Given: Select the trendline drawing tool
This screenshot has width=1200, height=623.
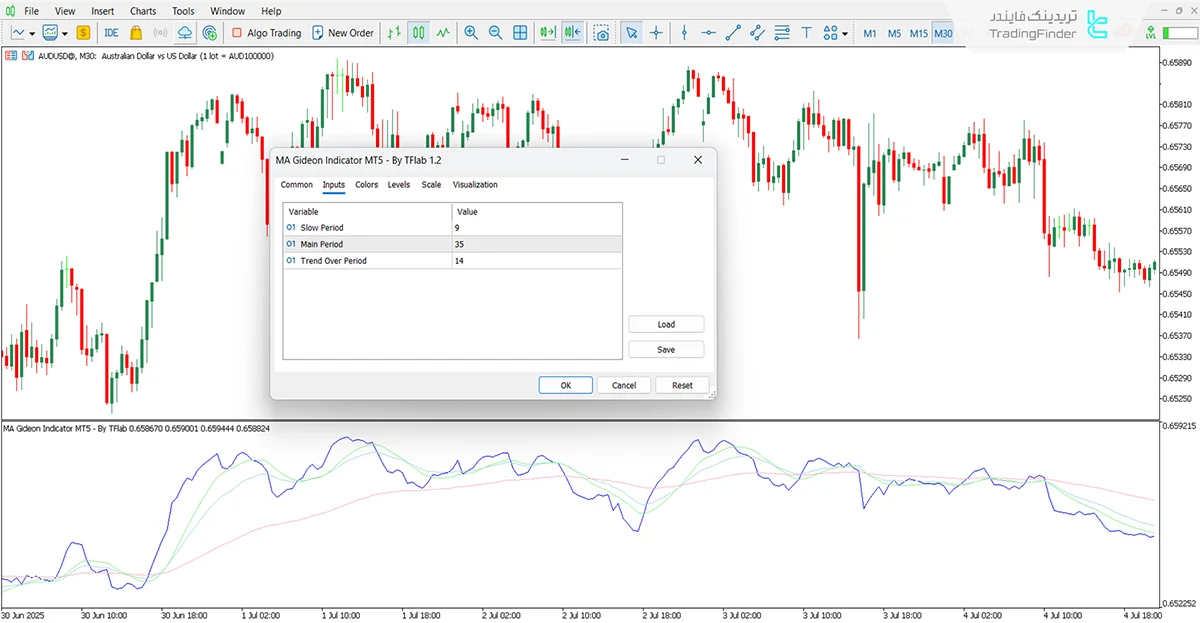Looking at the screenshot, I should (x=733, y=33).
